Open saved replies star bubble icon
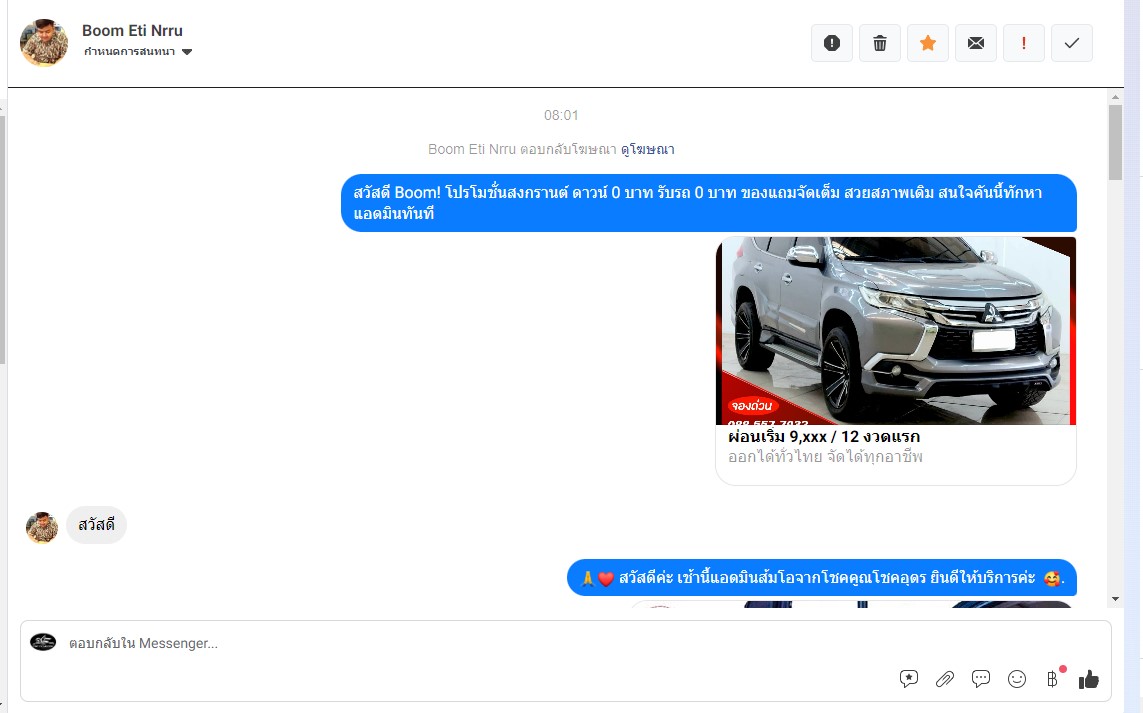 (908, 679)
